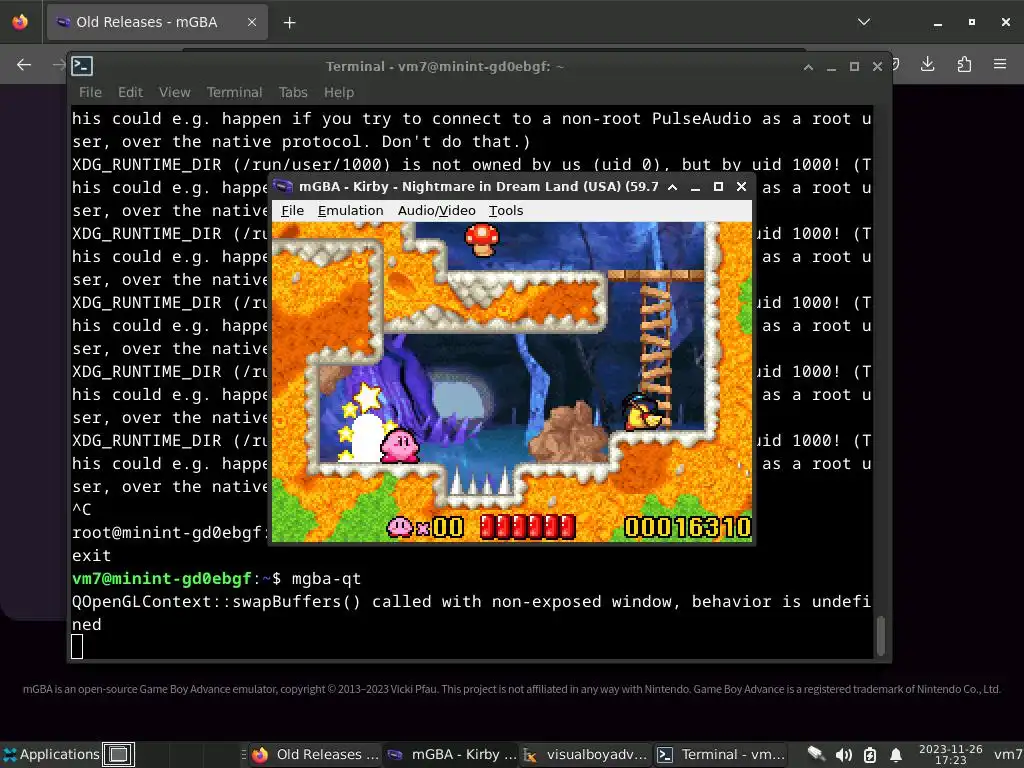
Task: Click the battery power tray icon
Action: (870, 754)
